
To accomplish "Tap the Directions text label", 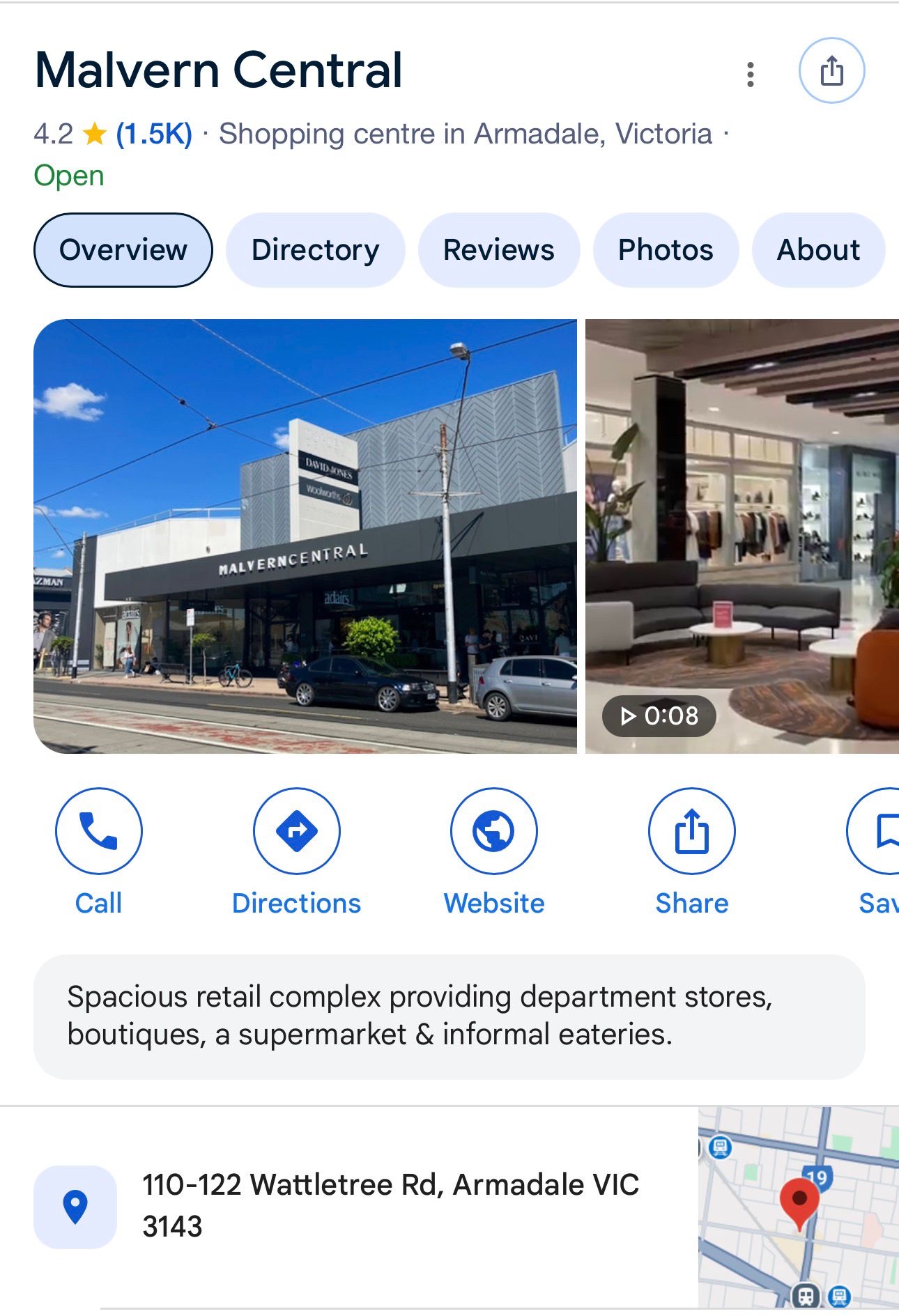I will 297,903.
